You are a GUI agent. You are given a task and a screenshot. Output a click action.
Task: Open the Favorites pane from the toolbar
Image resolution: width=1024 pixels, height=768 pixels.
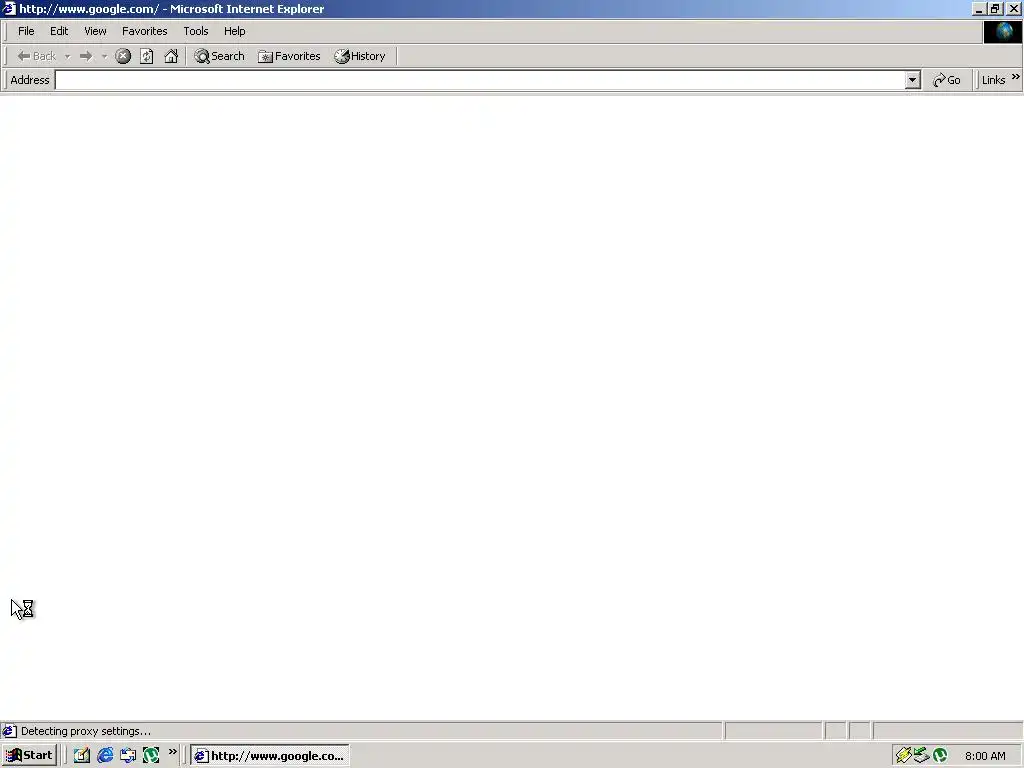pyautogui.click(x=289, y=56)
